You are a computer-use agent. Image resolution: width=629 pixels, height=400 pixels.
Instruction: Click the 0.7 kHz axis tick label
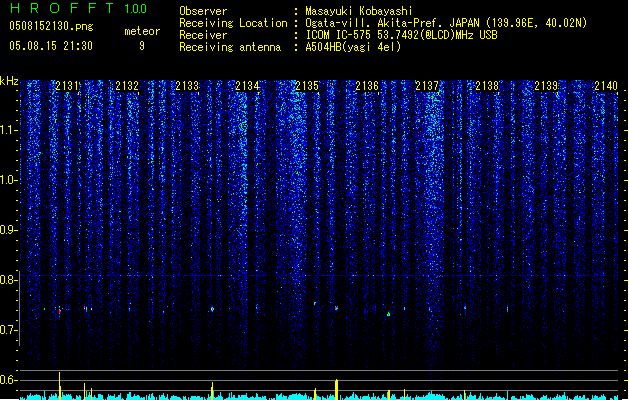[8, 330]
